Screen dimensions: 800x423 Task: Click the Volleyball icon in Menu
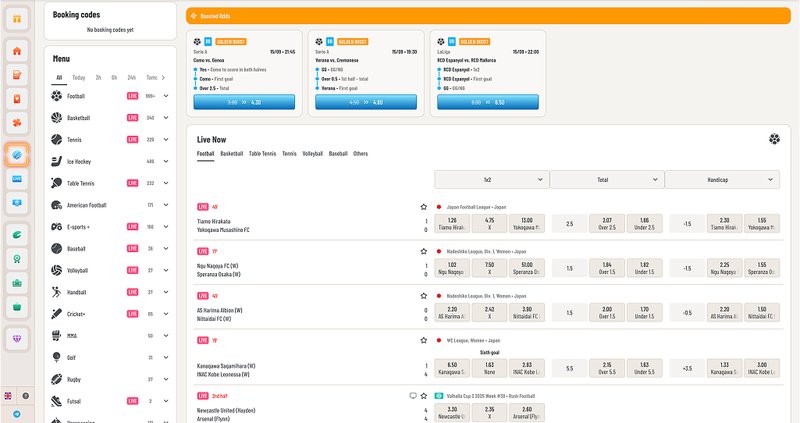(x=57, y=270)
